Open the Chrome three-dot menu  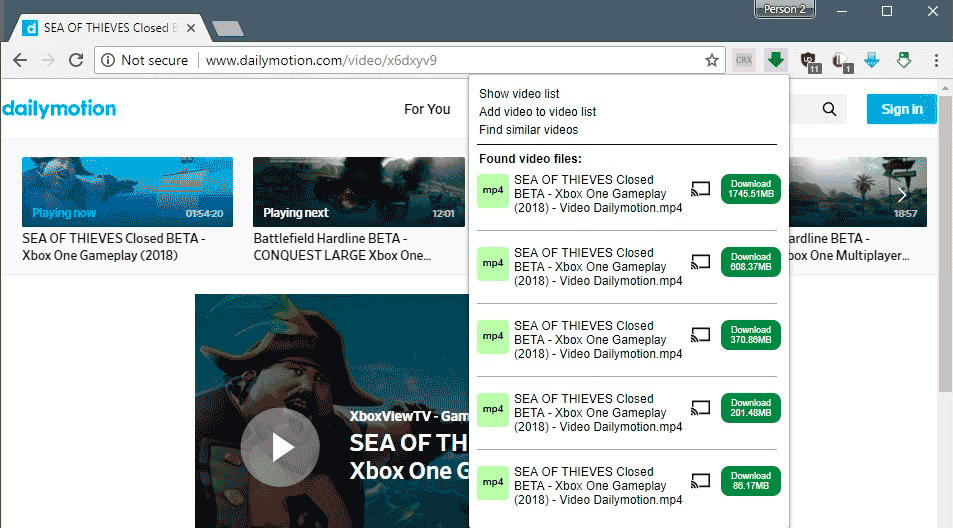(937, 60)
